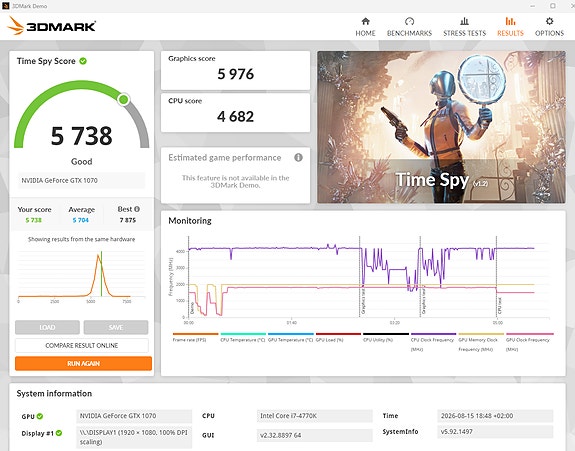Toggle GPU Temperature legend swatch
Image resolution: width=575 pixels, height=451 pixels.
tap(291, 334)
